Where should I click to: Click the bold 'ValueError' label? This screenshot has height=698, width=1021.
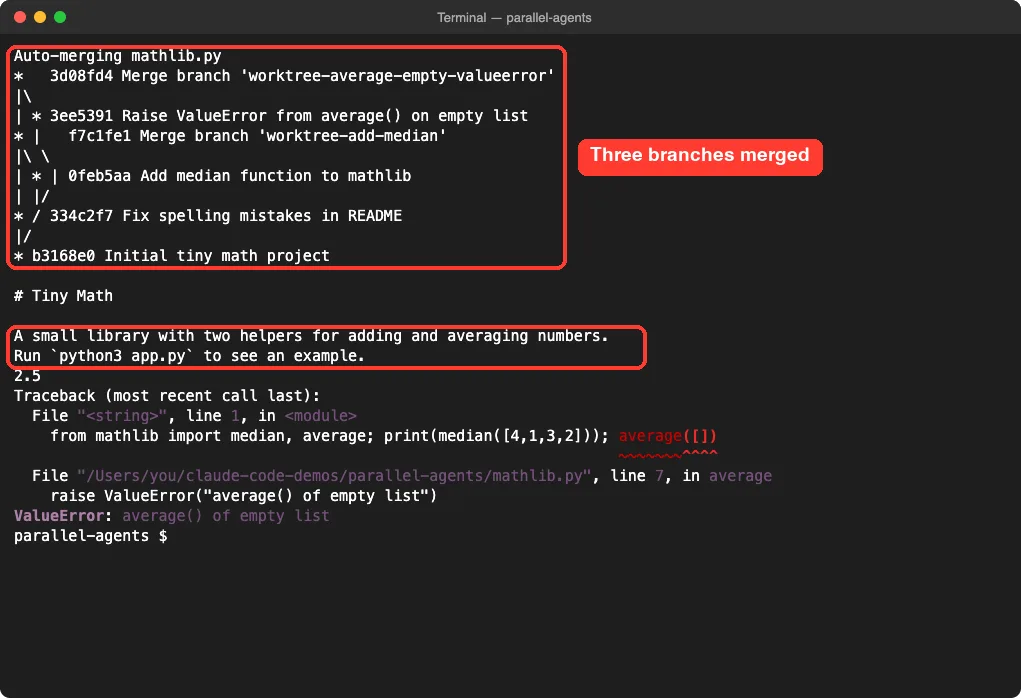tap(59, 516)
